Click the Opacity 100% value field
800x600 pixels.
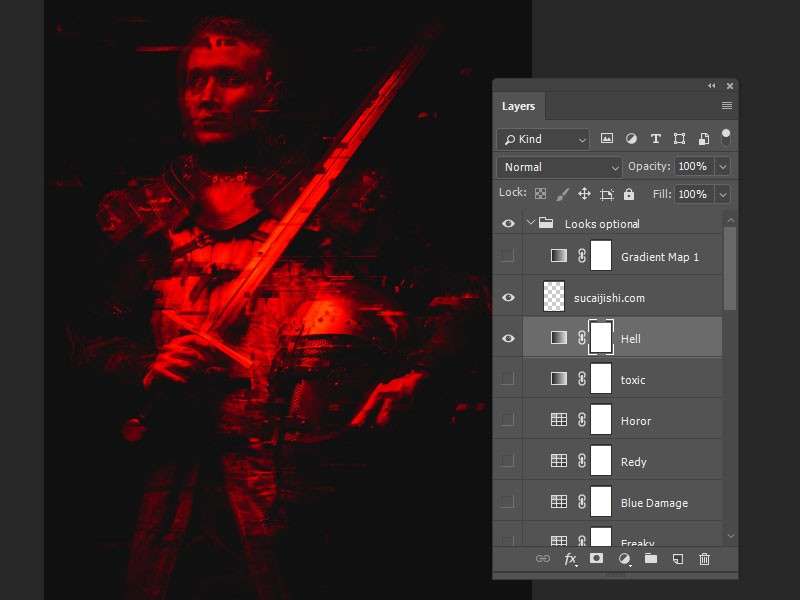click(x=694, y=167)
